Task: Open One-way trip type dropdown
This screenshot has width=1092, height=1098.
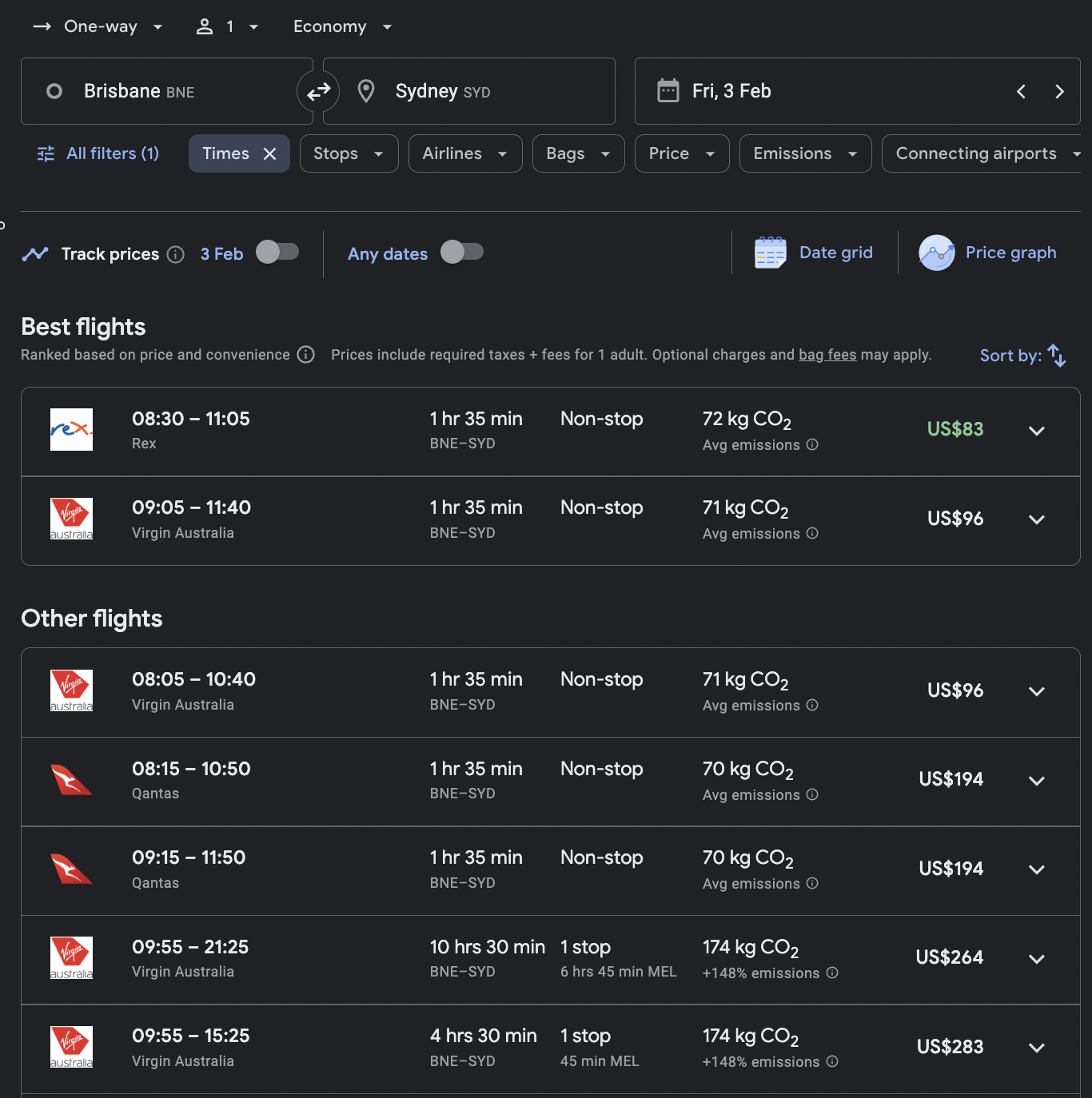Action: (x=98, y=26)
